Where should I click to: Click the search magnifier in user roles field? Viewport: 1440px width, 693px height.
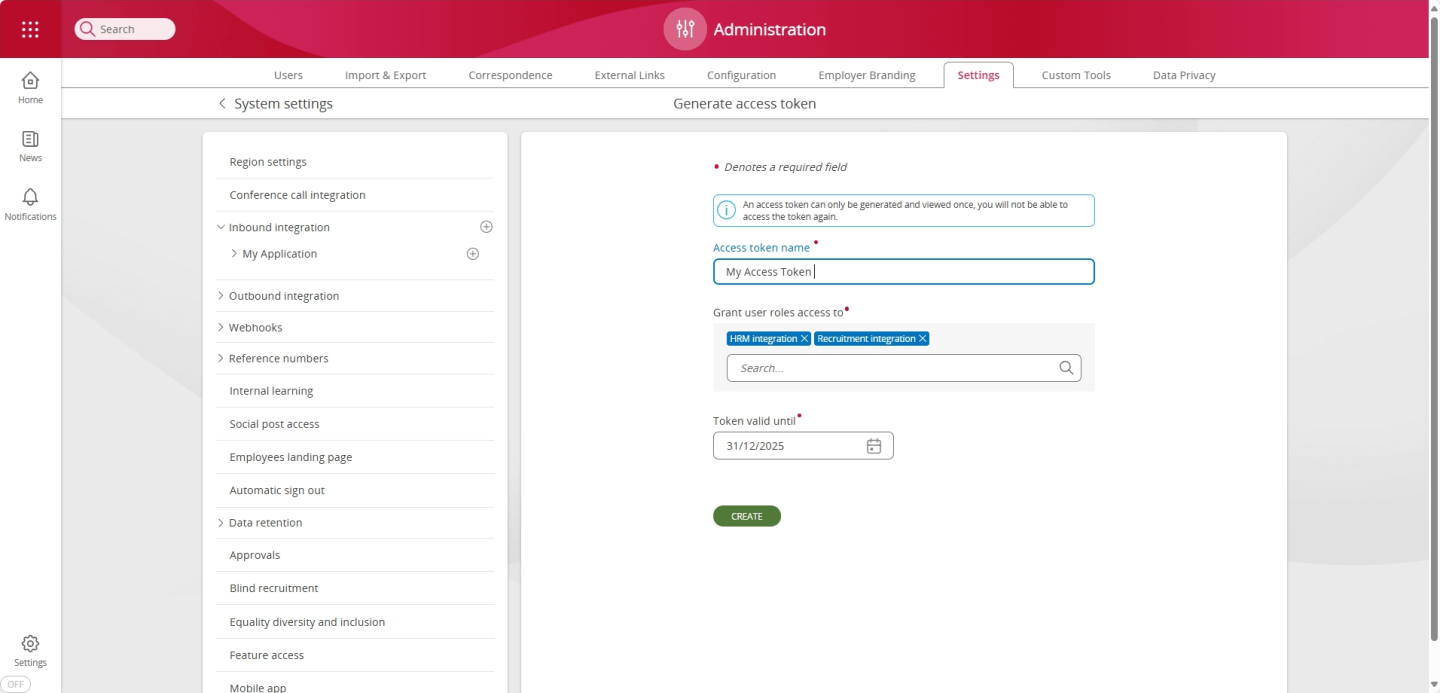pos(1066,367)
